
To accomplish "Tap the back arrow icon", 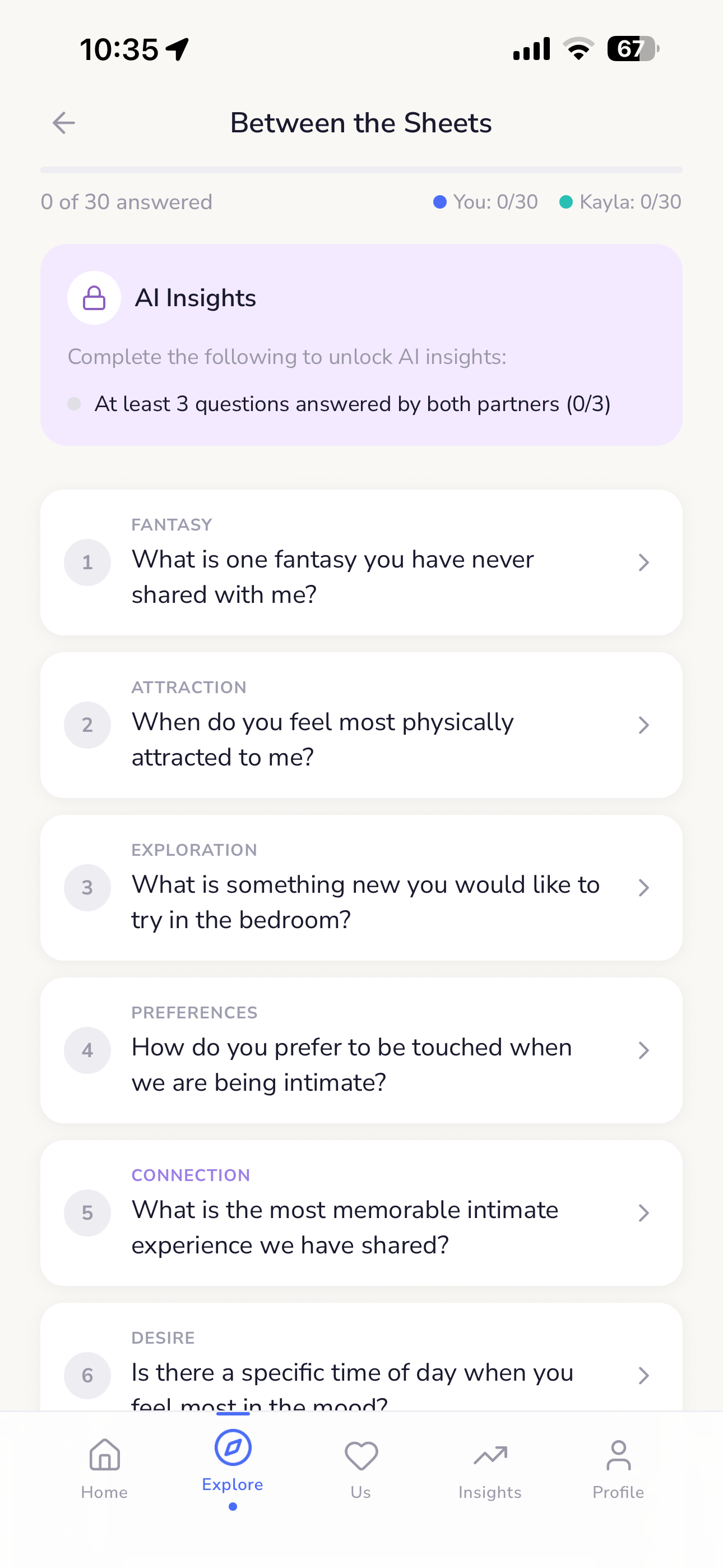I will [x=64, y=123].
